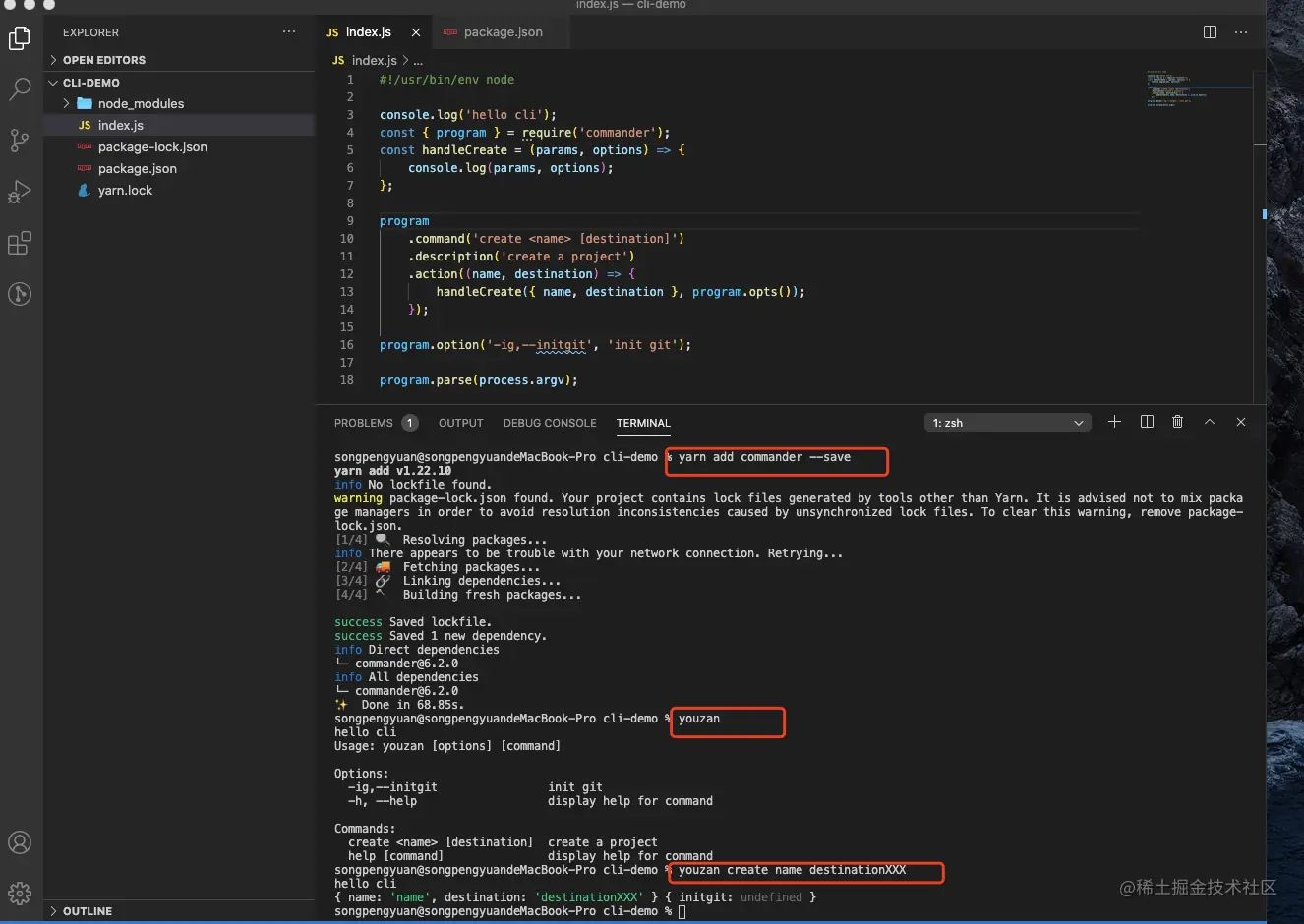Toggle the Explorer view in activity bar
1304x924 pixels.
[x=20, y=38]
